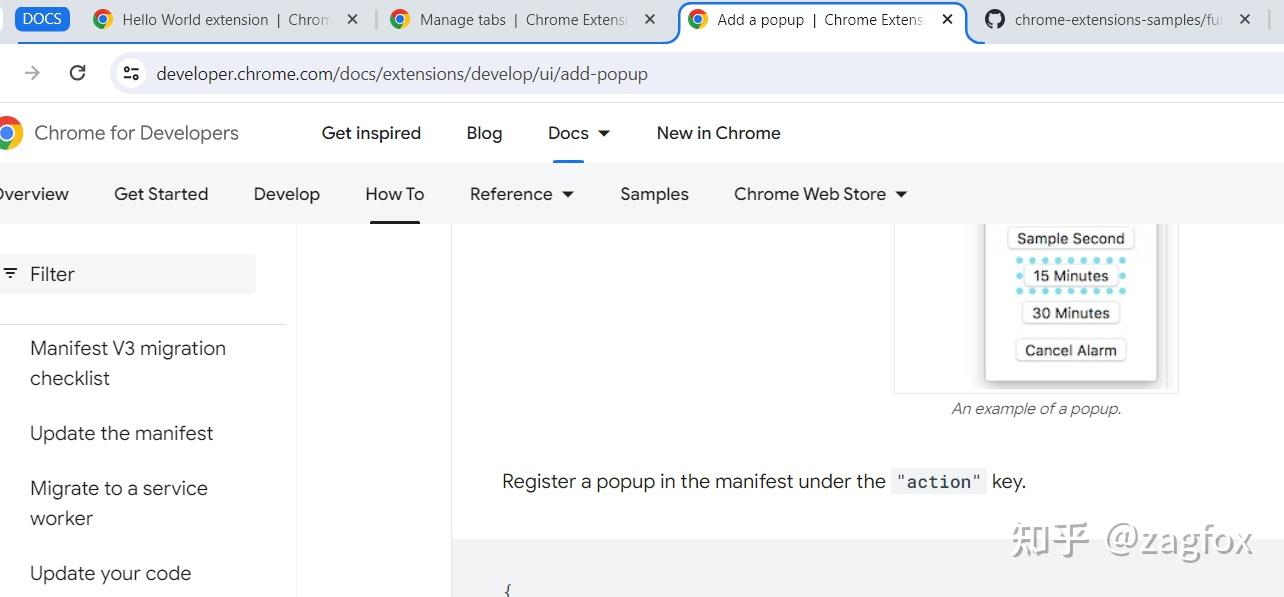Select the How To navigation tab
This screenshot has width=1284, height=597.
[395, 194]
